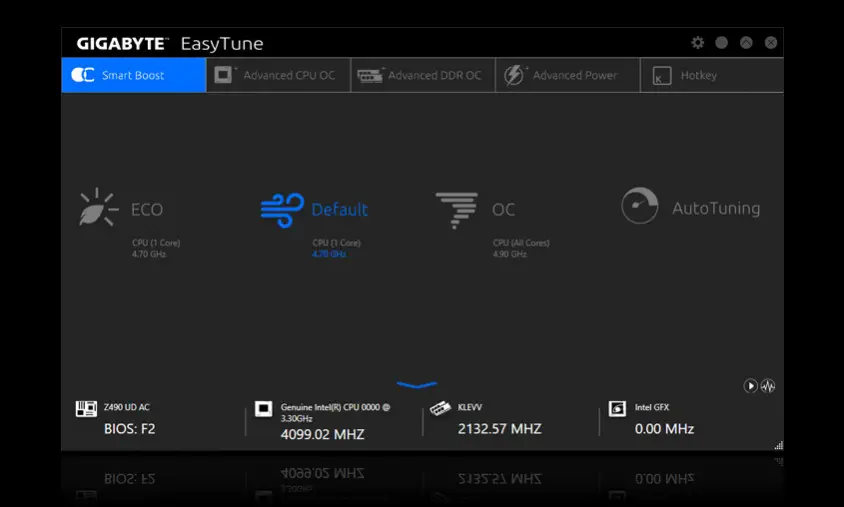Click the Intel GFX graphics icon

617,409
